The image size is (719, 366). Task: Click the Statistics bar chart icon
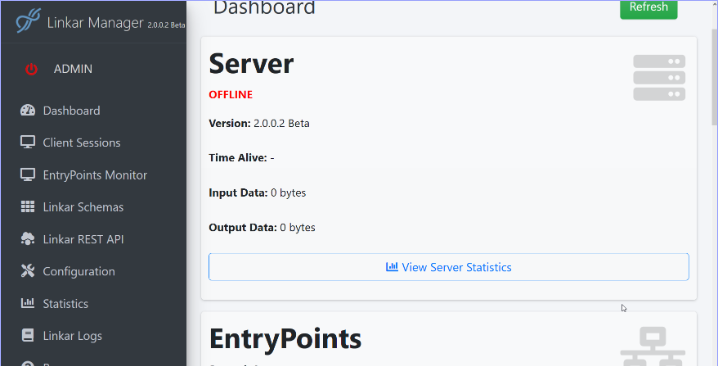point(28,303)
